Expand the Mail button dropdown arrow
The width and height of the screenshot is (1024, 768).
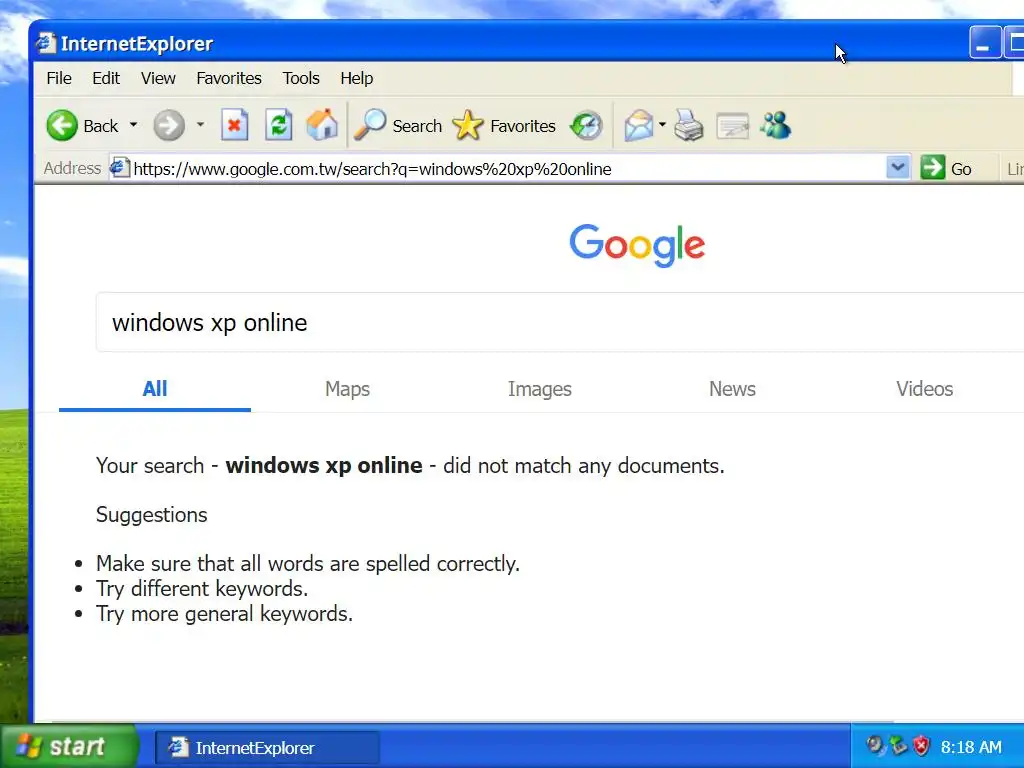pyautogui.click(x=662, y=124)
